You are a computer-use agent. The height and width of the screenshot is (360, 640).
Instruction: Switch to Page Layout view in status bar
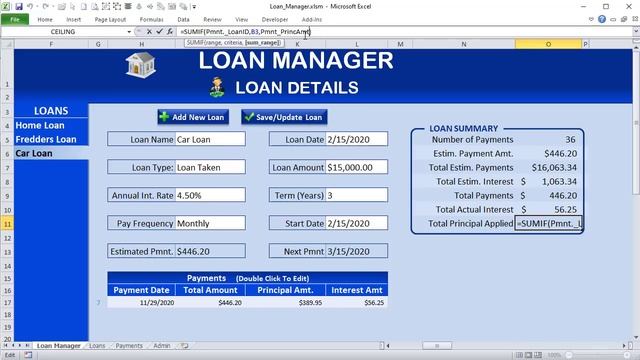[x=529, y=355]
